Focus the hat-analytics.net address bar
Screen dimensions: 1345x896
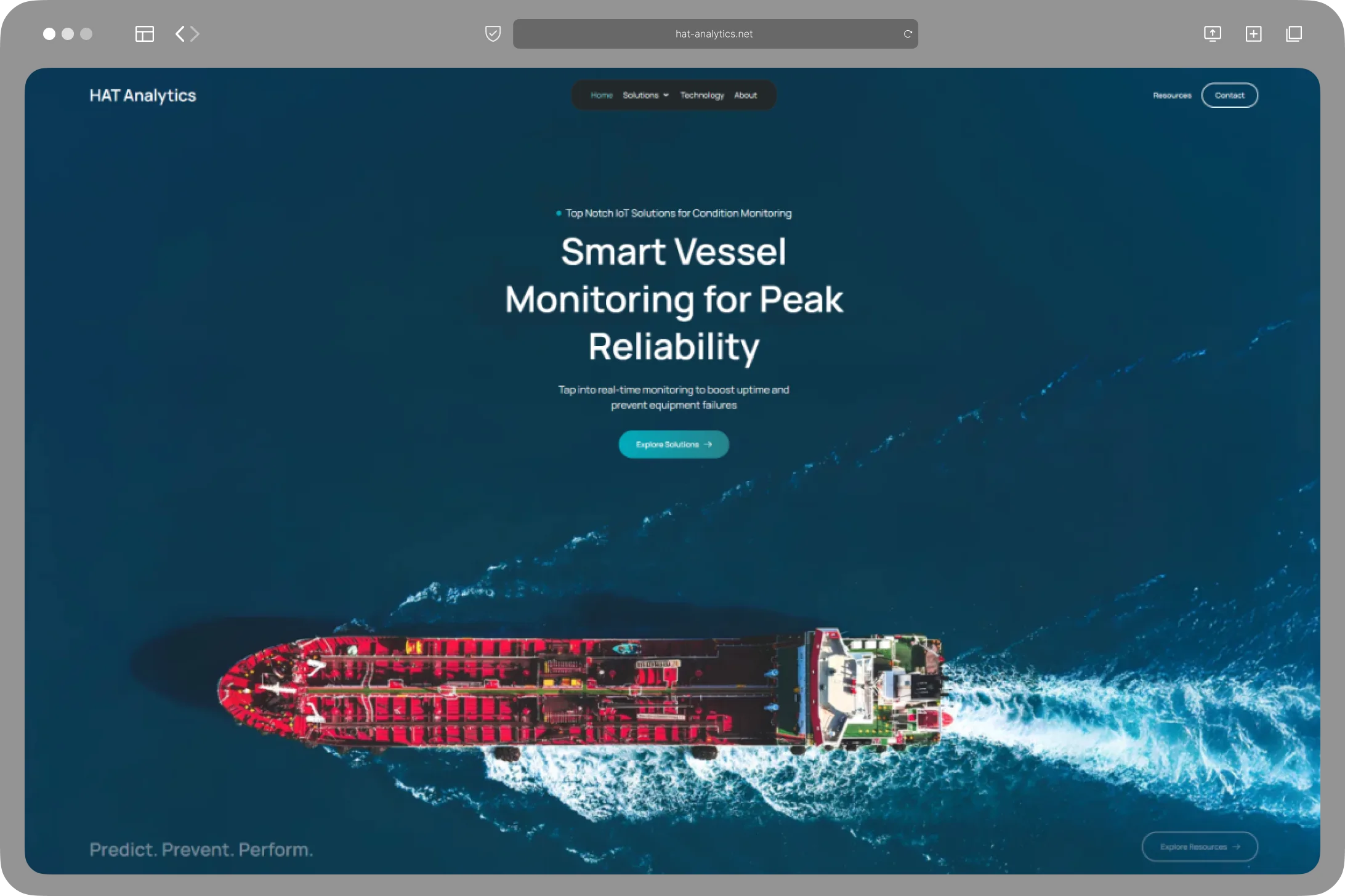(x=715, y=34)
